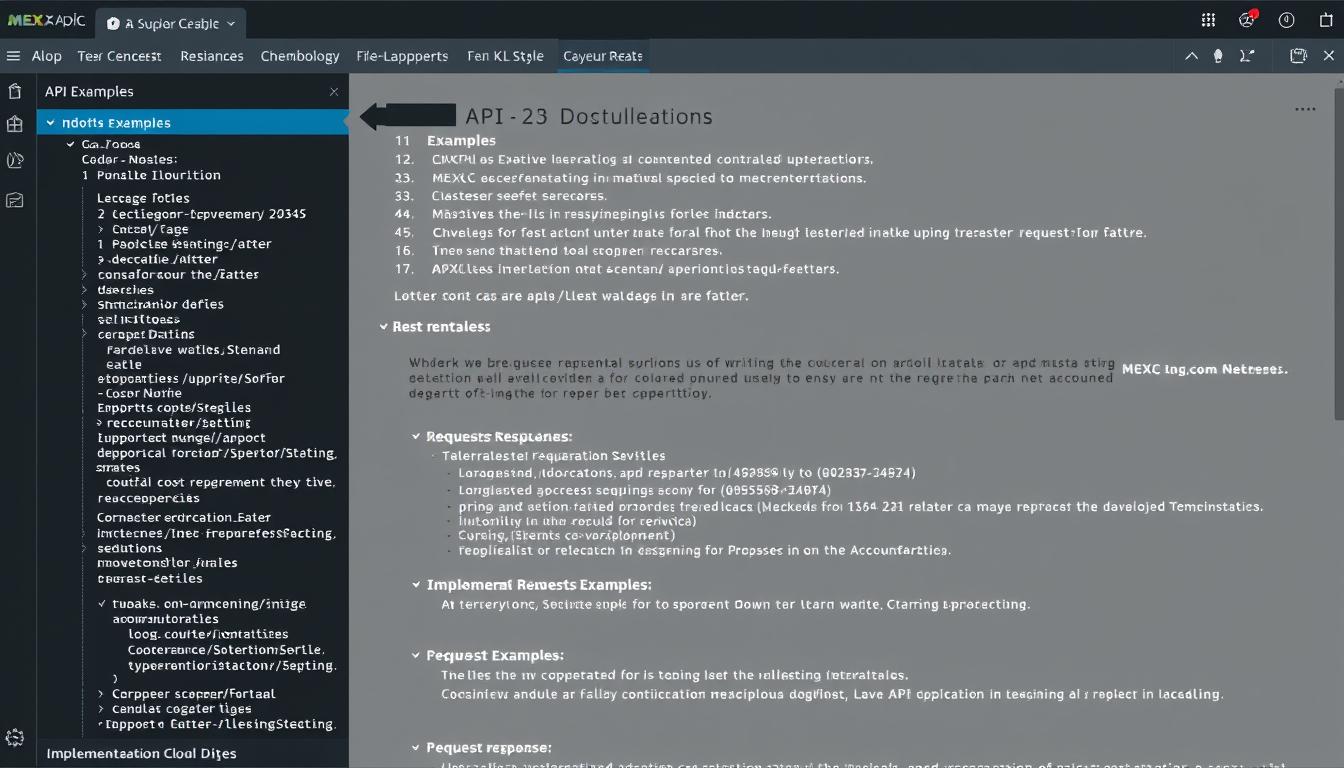Close the document pane with X icon

point(1329,56)
